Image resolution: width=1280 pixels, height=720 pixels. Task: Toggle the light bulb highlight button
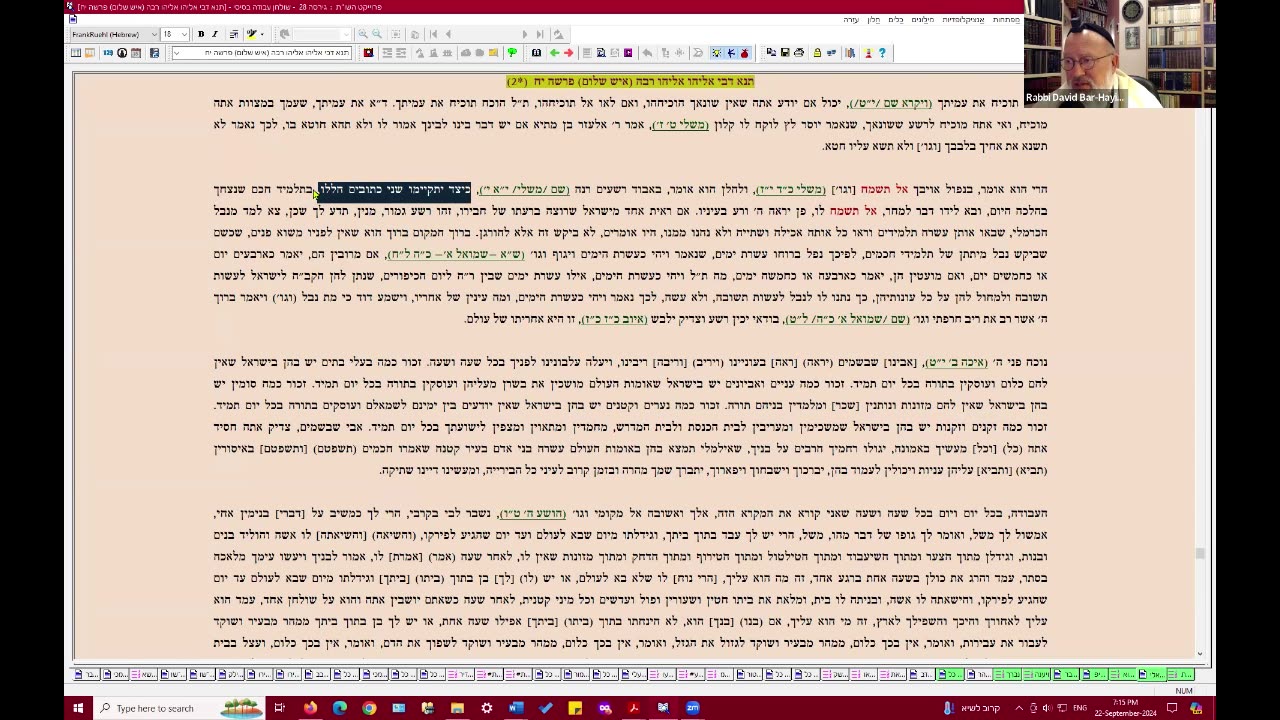(716, 53)
